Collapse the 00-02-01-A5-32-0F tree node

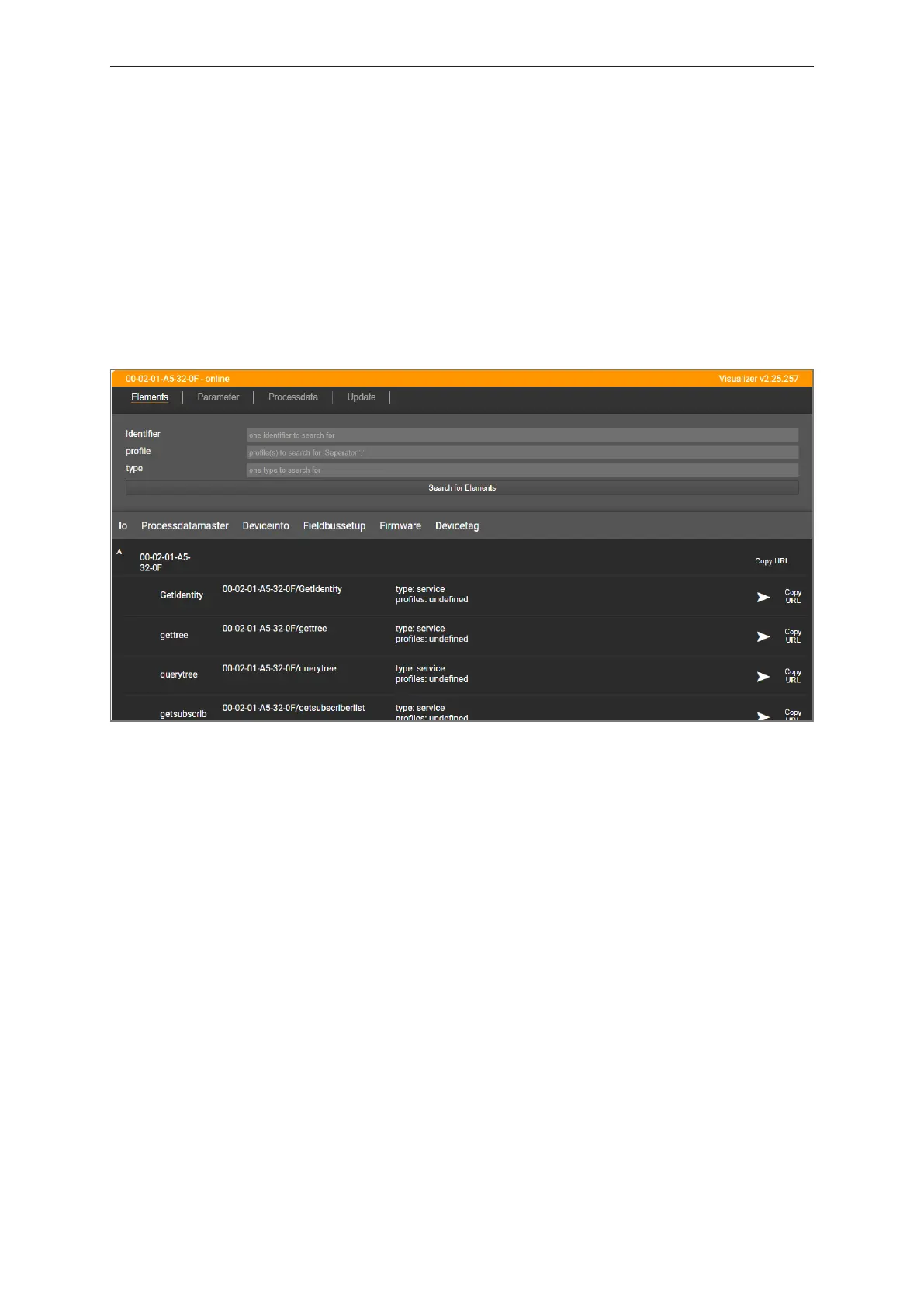(119, 553)
